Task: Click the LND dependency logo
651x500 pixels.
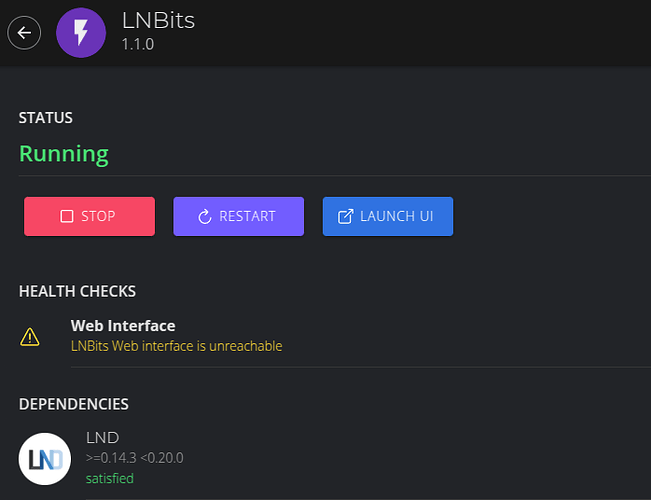Action: [x=45, y=459]
